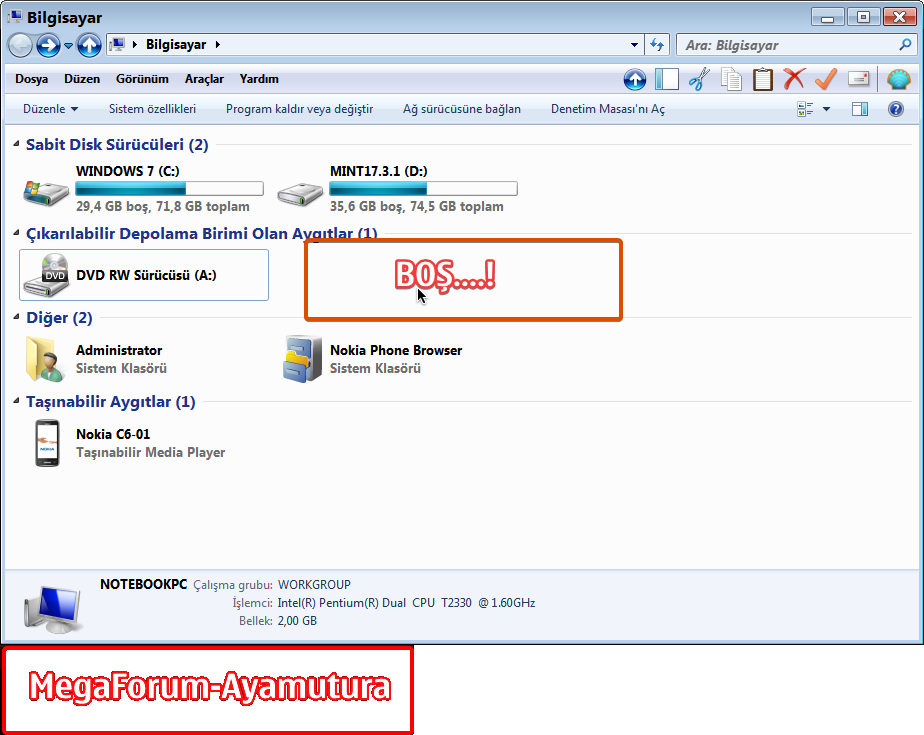This screenshot has height=735, width=924.
Task: Expand breadcrumb arrow after Bilgisayar
Action: (217, 45)
